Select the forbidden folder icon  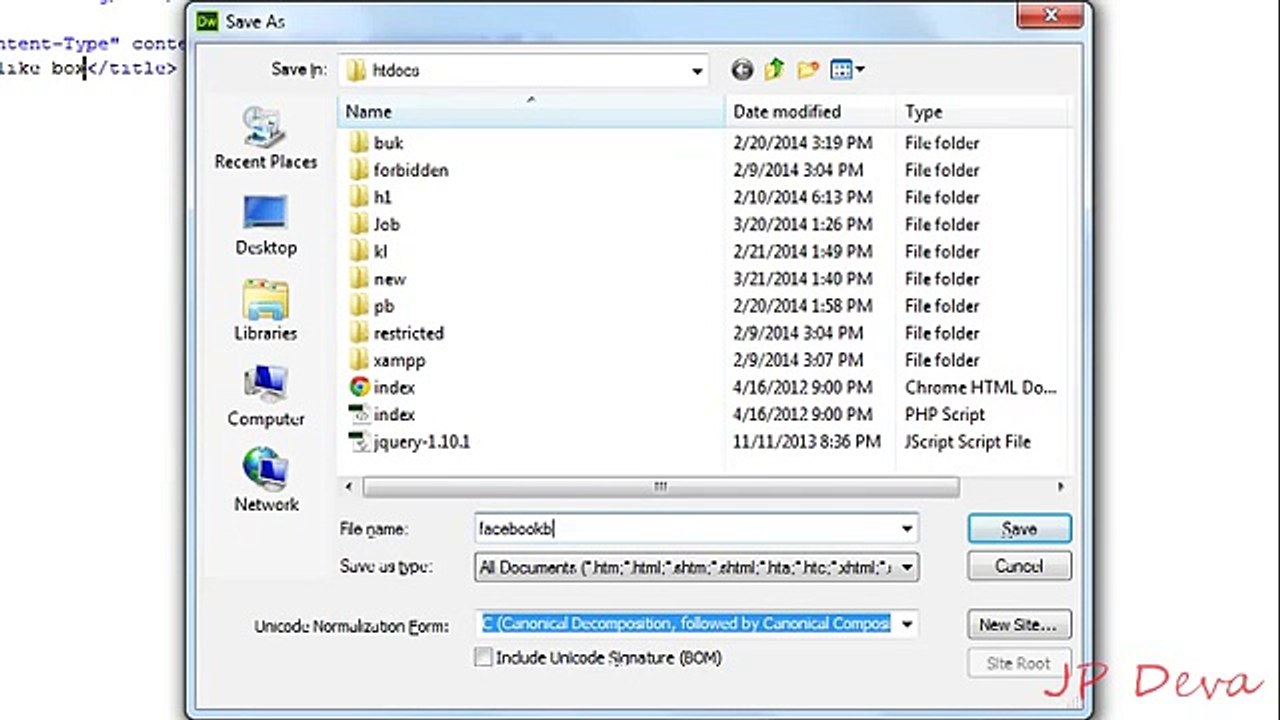point(359,170)
